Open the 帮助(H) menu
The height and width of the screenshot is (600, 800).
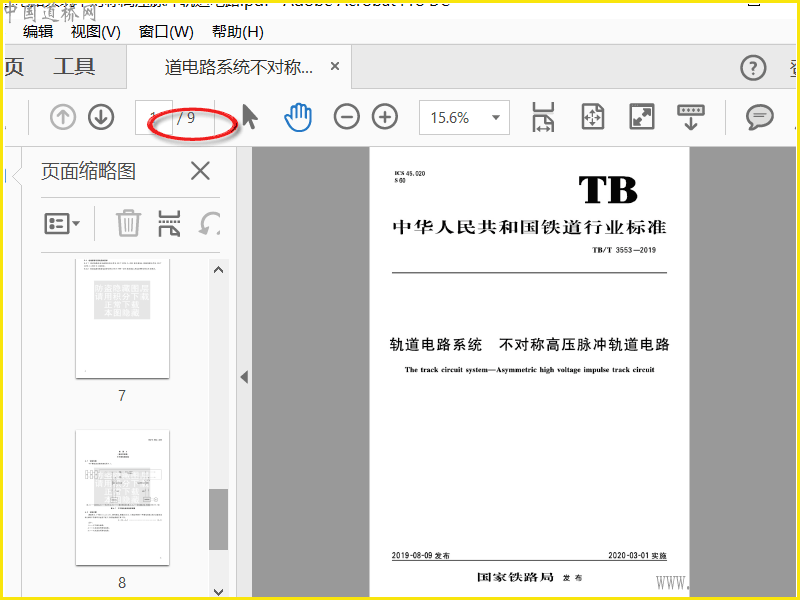(238, 32)
